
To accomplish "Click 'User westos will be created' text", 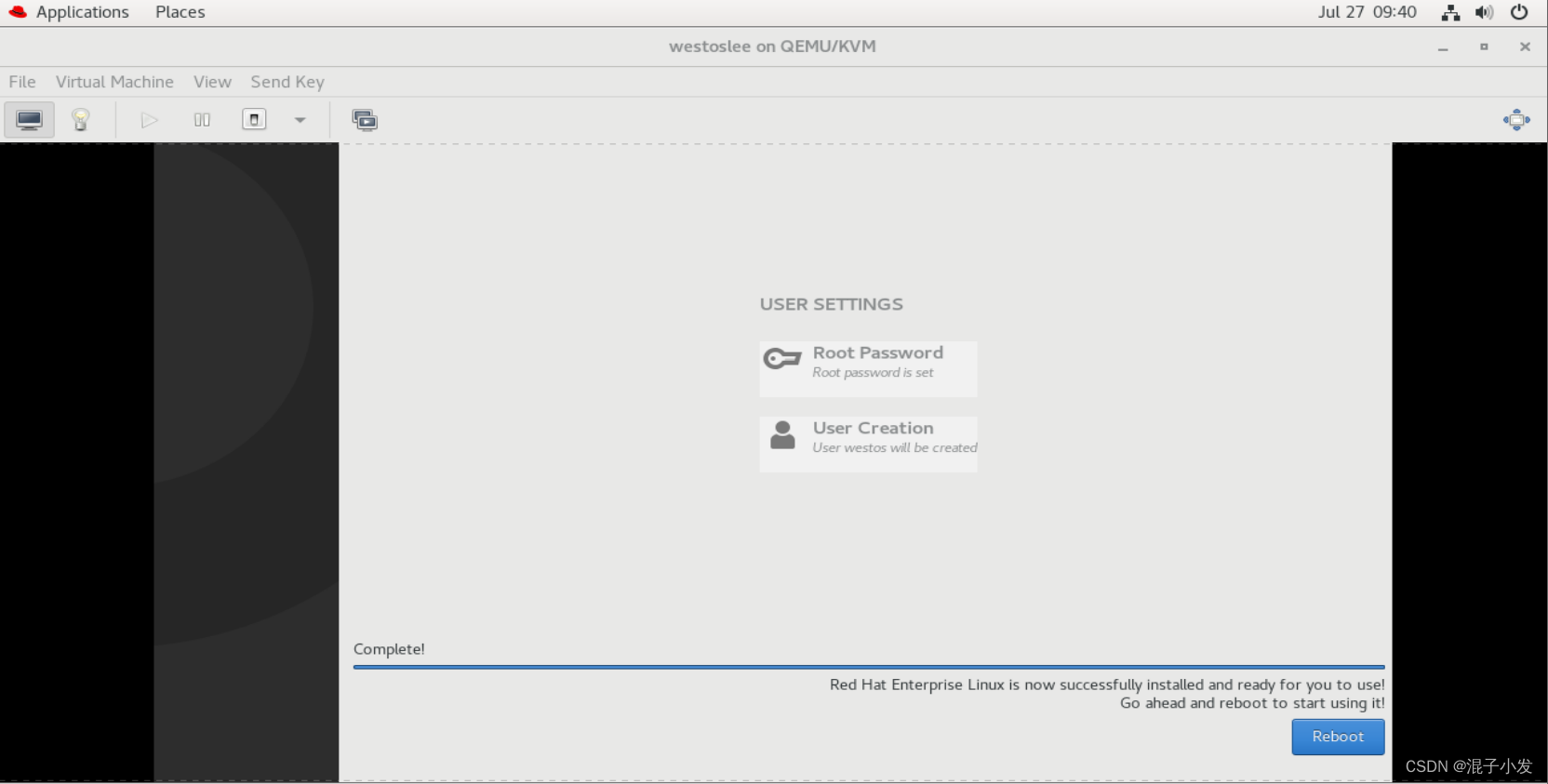I will 895,448.
